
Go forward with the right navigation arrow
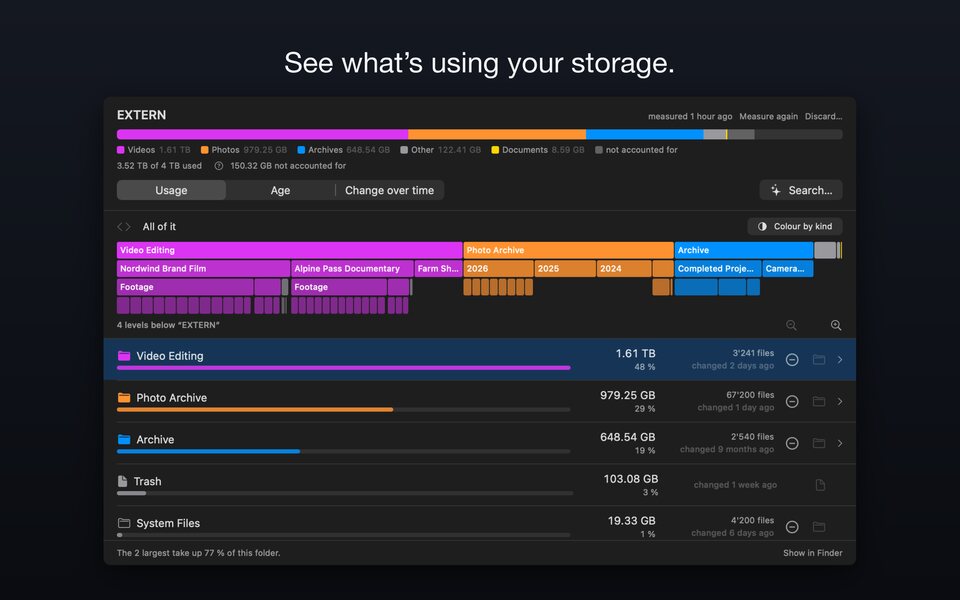[x=128, y=227]
